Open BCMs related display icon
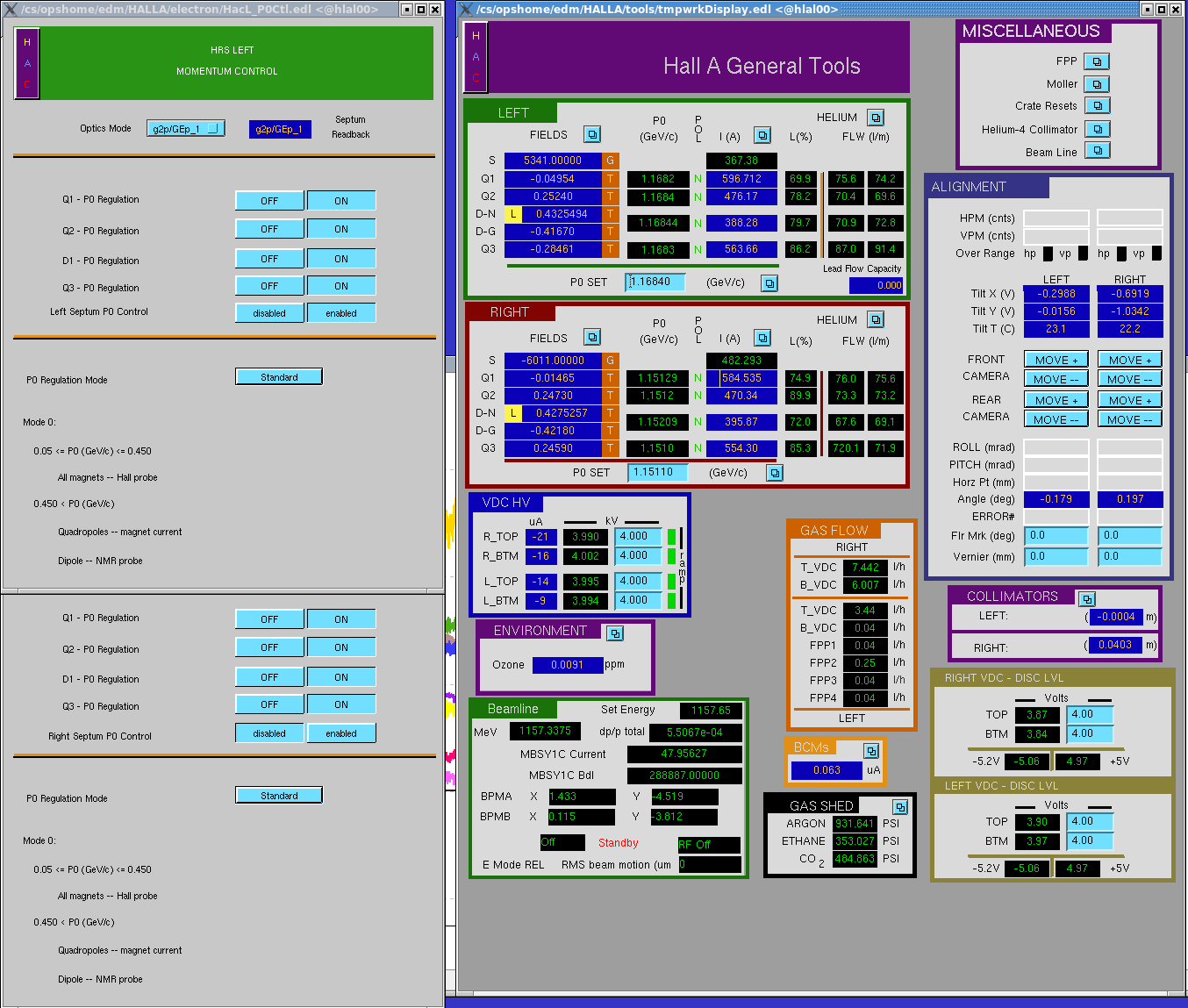 pos(870,751)
